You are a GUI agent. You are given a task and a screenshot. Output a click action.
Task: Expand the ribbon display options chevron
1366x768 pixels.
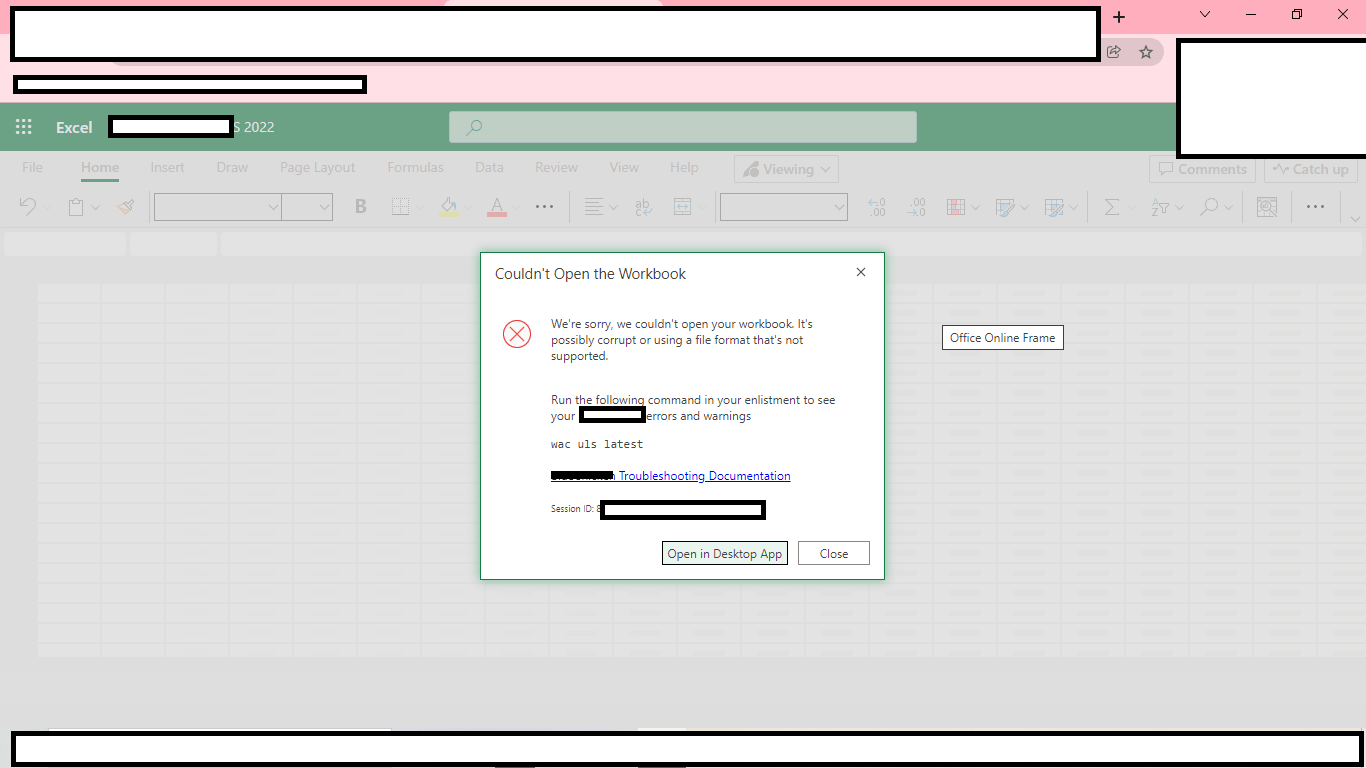click(1355, 219)
